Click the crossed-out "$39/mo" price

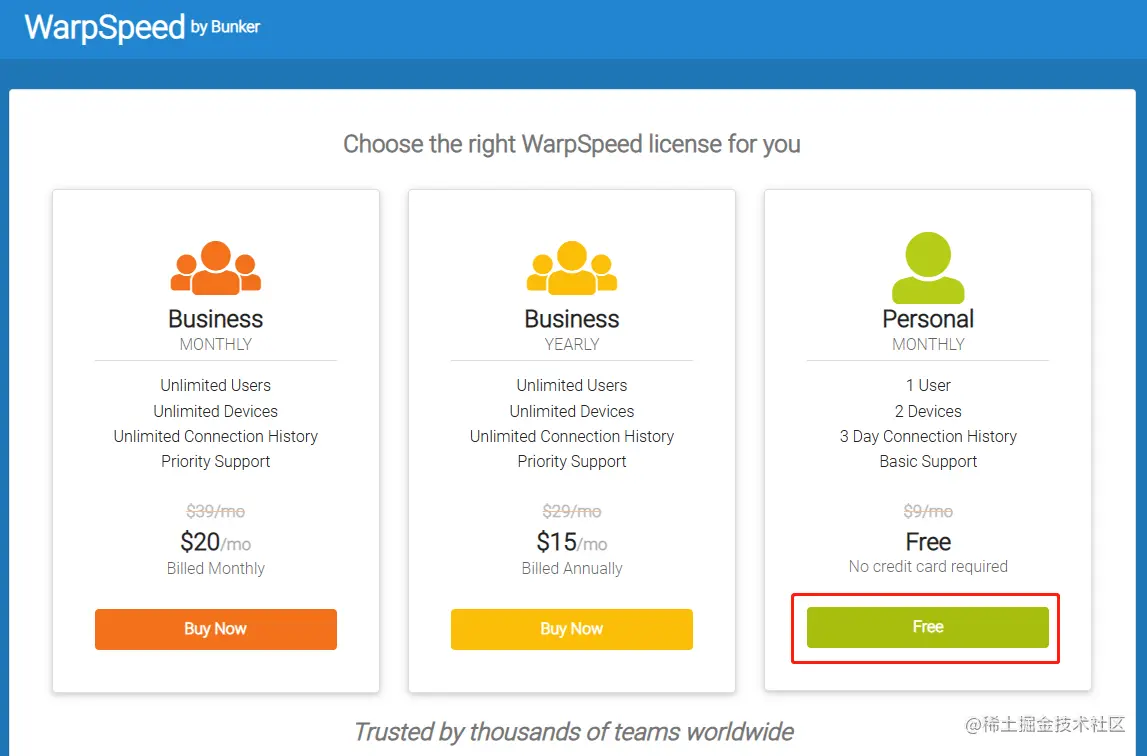(216, 512)
